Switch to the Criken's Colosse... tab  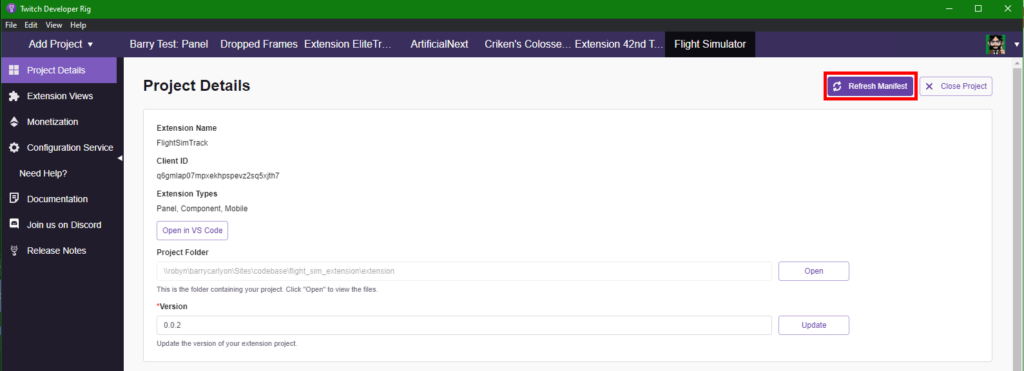[x=528, y=44]
